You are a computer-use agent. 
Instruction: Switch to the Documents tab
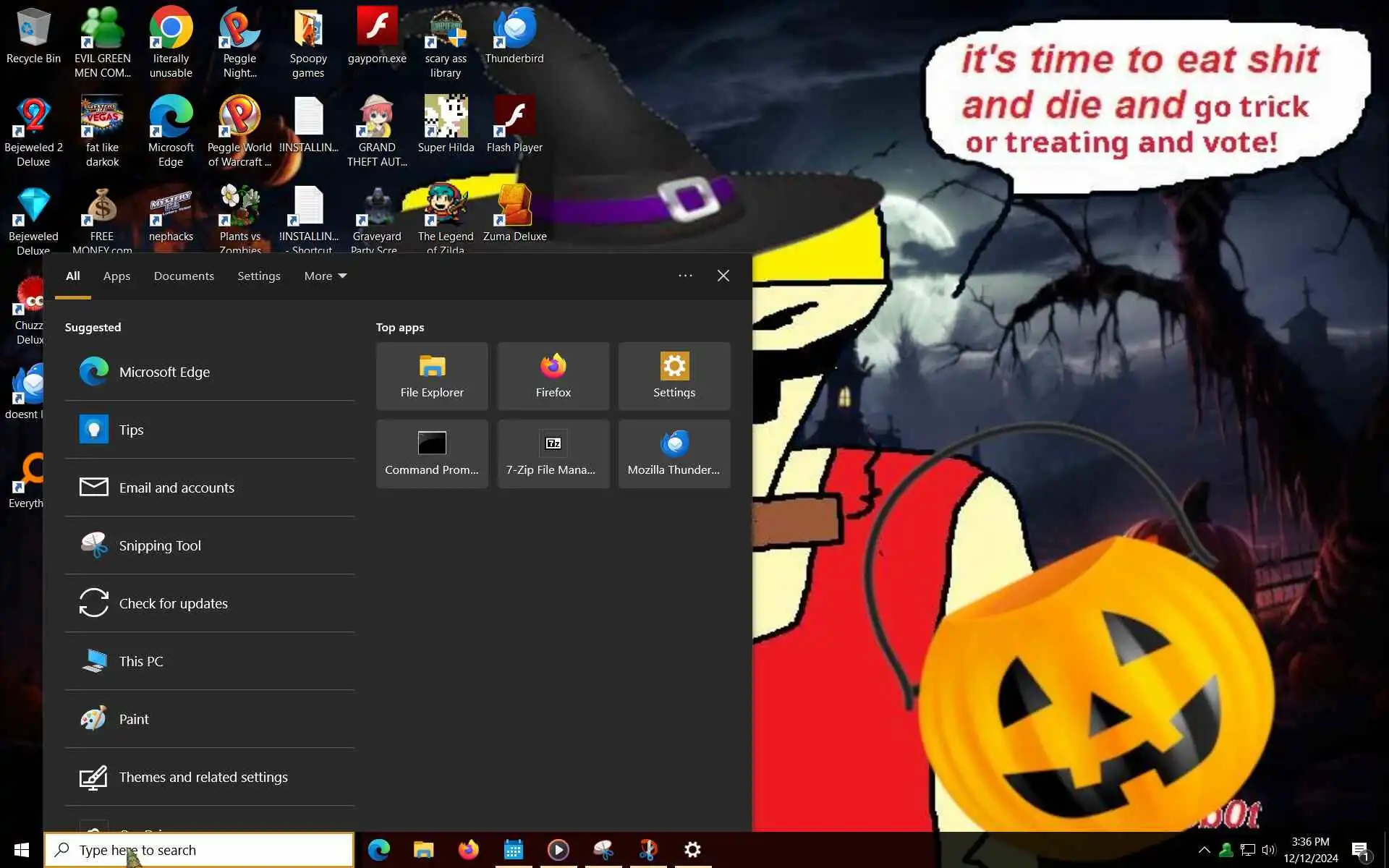pos(184,276)
